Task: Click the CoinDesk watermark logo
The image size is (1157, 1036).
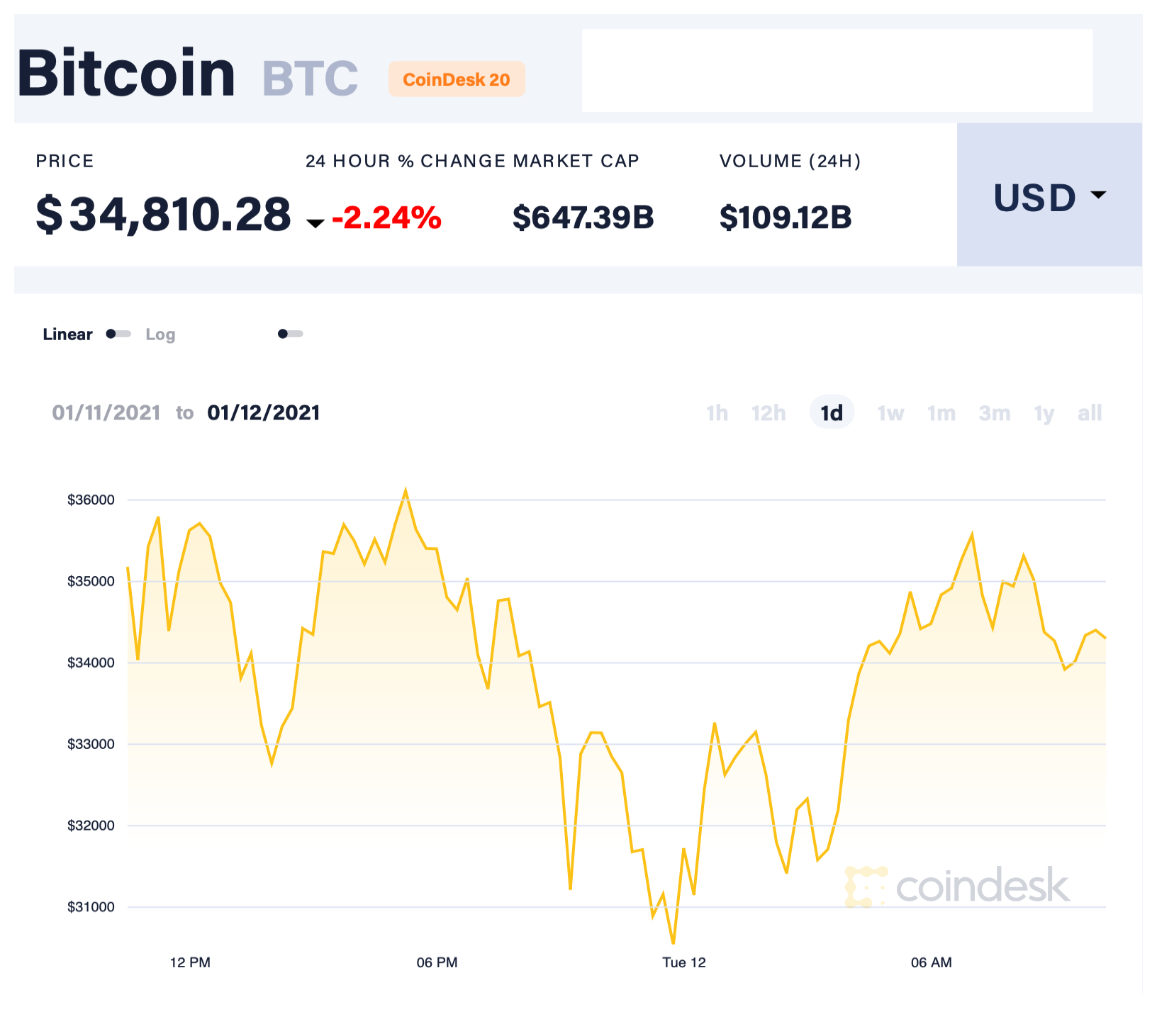Action: (x=958, y=886)
